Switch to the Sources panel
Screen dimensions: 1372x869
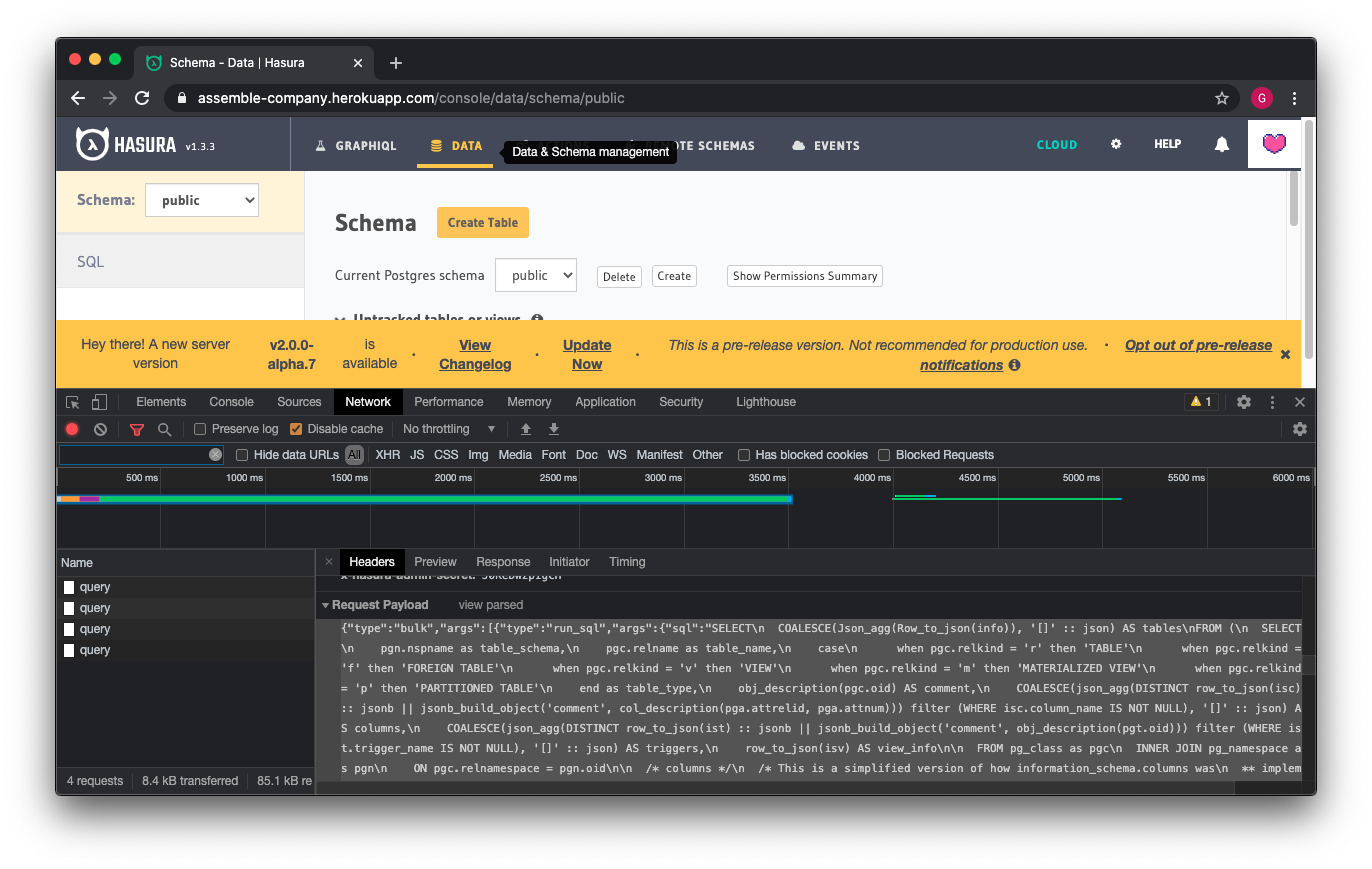pos(299,402)
